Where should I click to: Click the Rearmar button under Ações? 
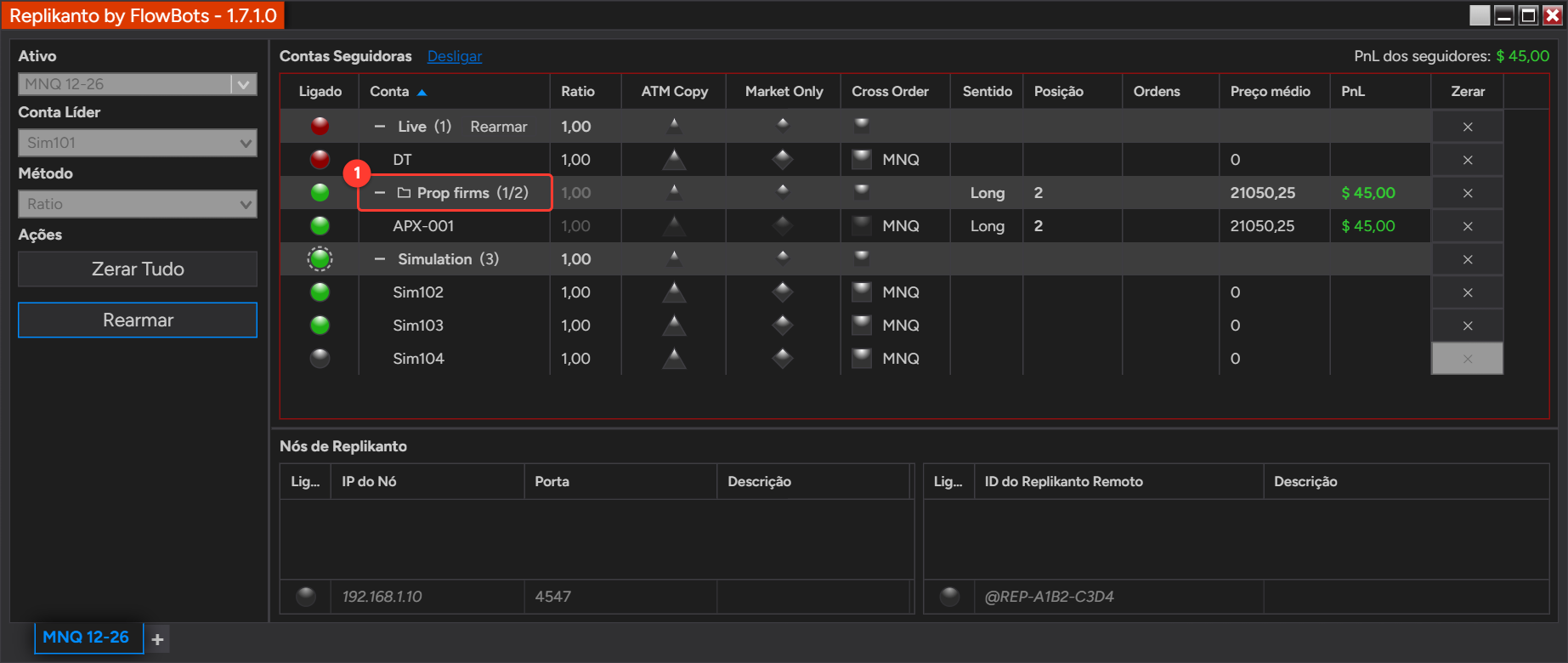coord(138,320)
